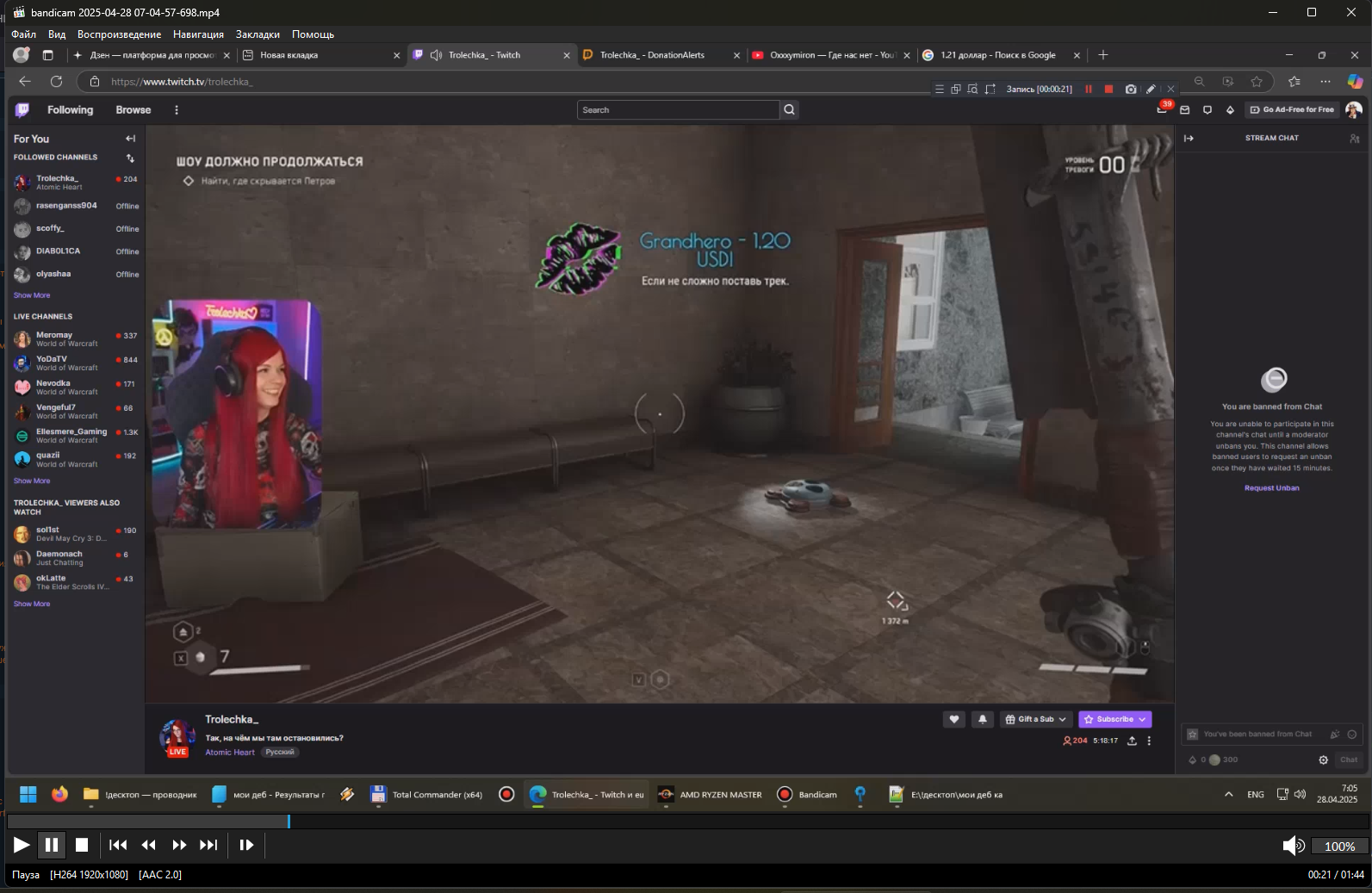The image size is (1372, 893).
Task: Add page to browser favorites star
Action: (x=1257, y=81)
